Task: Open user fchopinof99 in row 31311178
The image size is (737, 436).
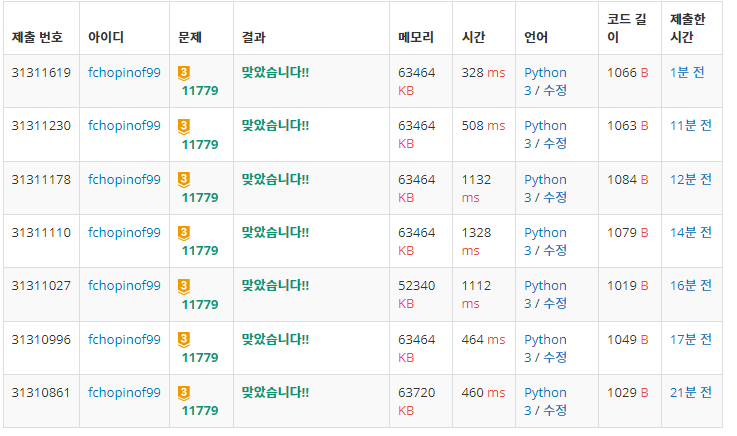Action: tap(124, 179)
